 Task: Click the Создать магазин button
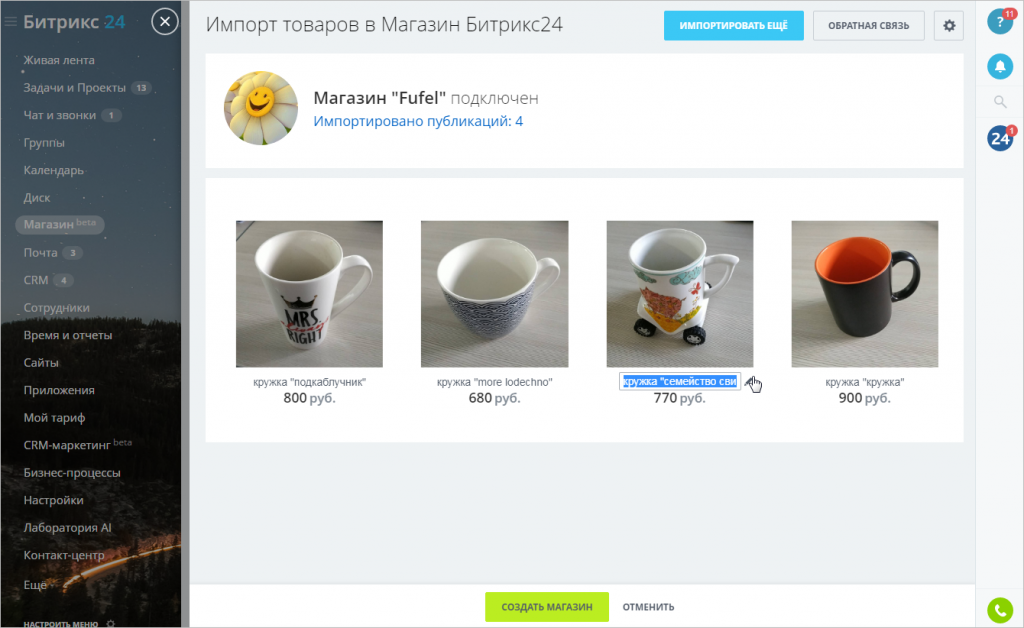coord(547,606)
